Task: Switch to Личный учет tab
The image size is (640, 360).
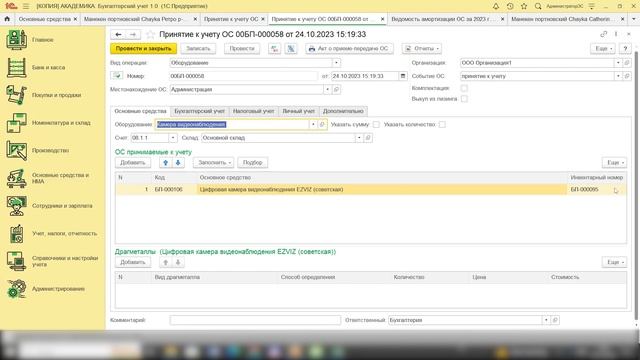Action: coord(299,111)
